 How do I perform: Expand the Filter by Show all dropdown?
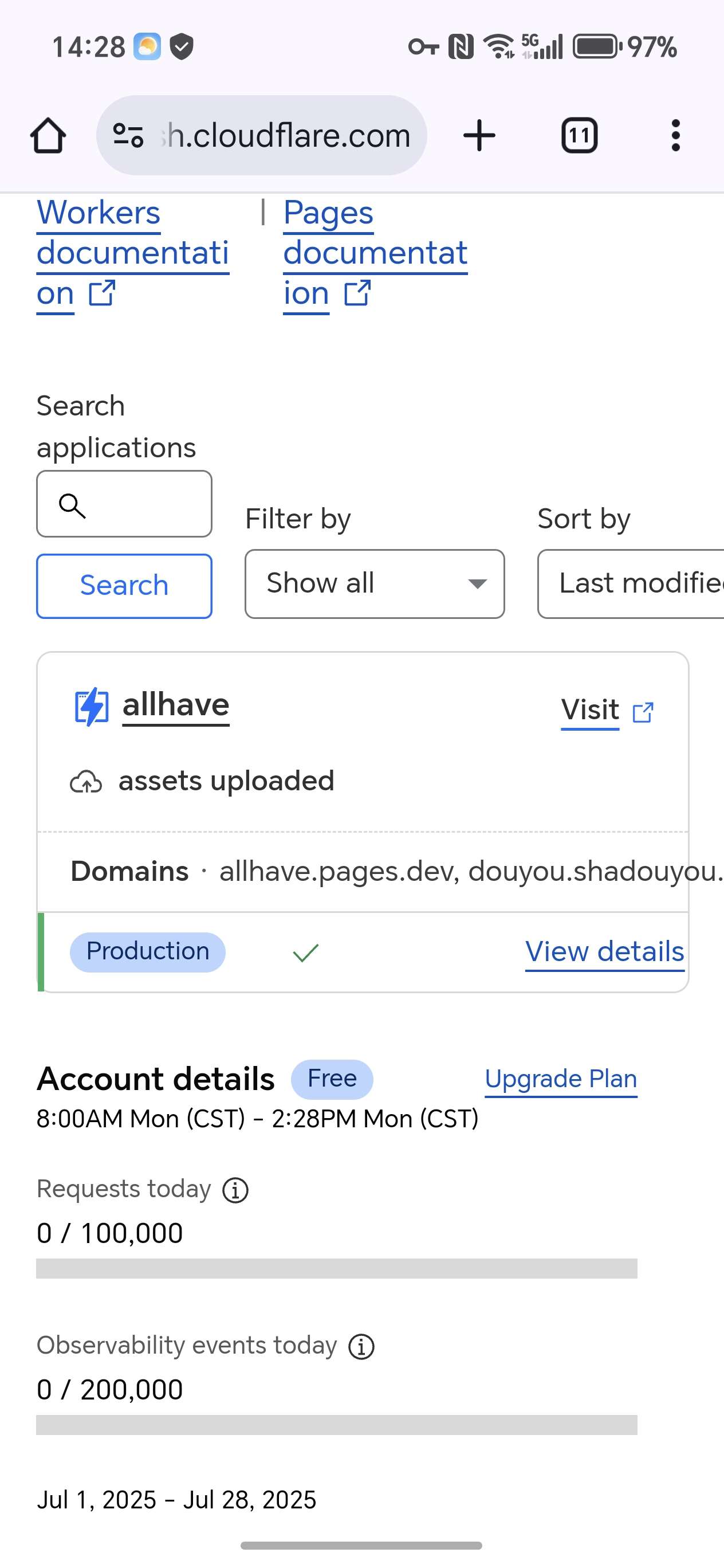coord(375,584)
